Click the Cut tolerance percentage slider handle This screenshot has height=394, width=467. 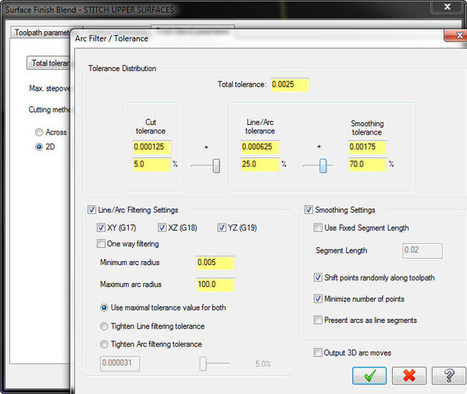coord(216,165)
